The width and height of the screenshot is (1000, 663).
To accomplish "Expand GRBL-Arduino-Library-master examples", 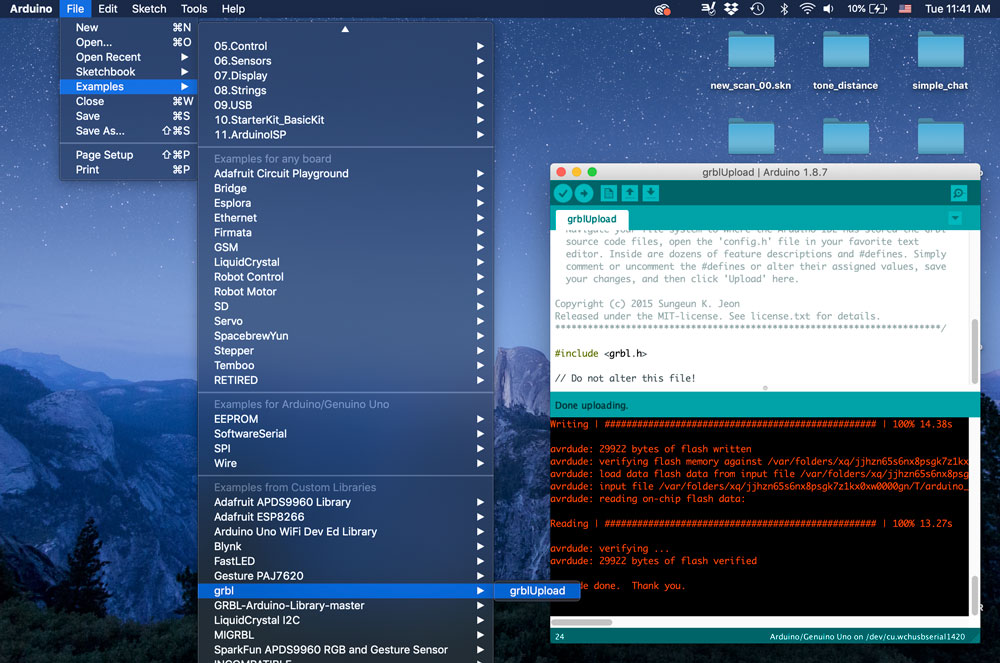I will point(346,606).
